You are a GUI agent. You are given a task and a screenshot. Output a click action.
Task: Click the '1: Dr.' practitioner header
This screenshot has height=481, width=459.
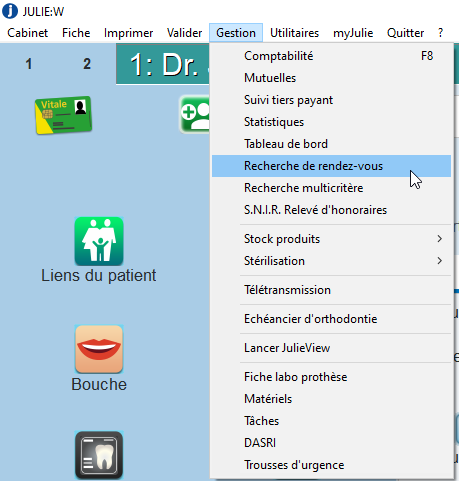(x=163, y=64)
